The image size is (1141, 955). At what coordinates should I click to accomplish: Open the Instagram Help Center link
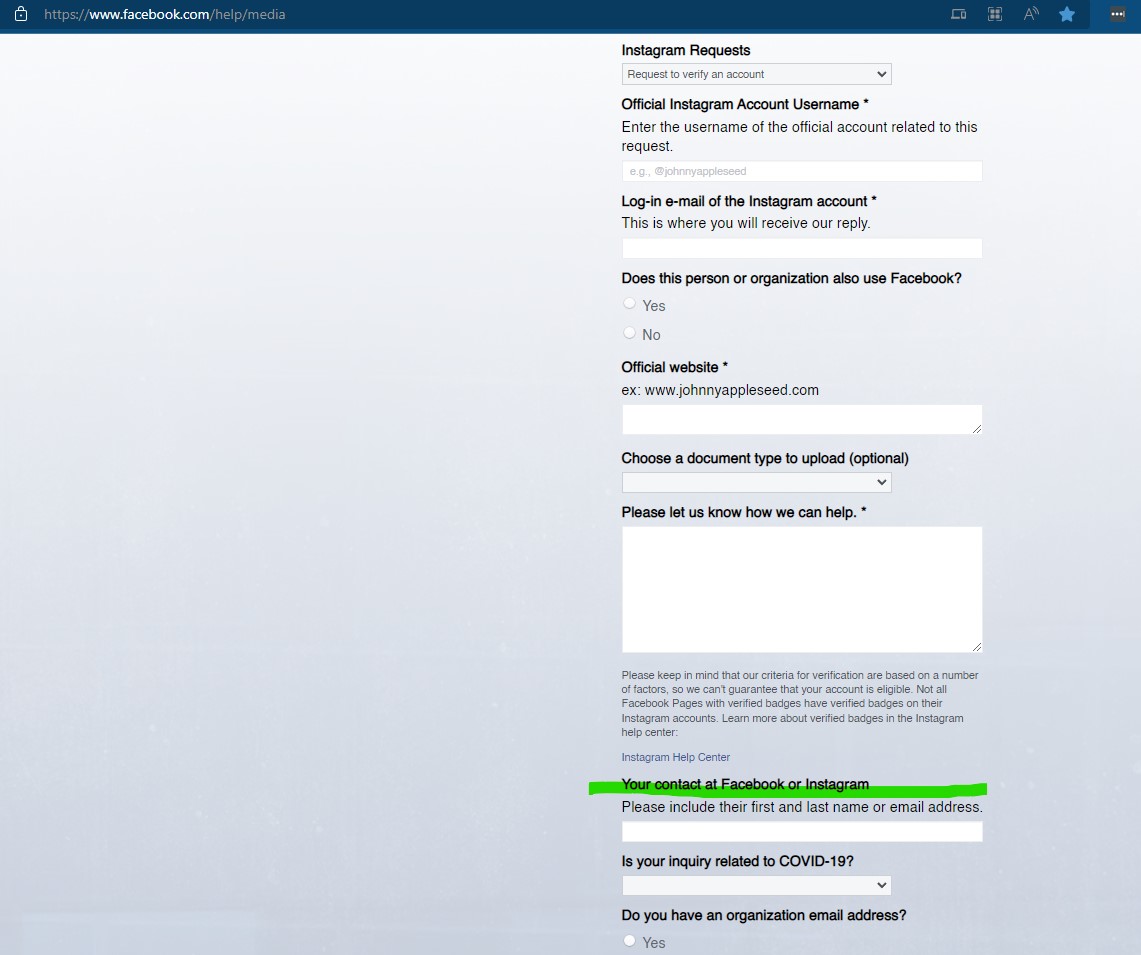(x=675, y=757)
